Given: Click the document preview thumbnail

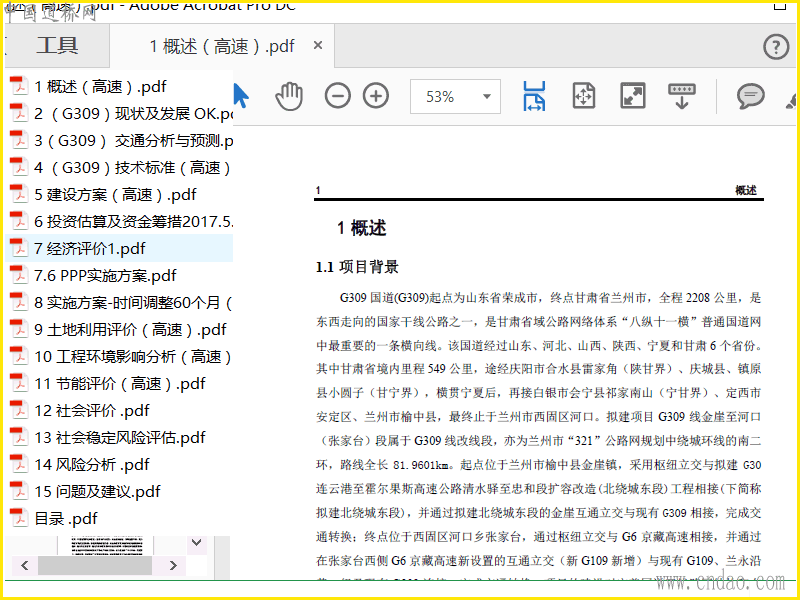Looking at the screenshot, I should [107, 545].
